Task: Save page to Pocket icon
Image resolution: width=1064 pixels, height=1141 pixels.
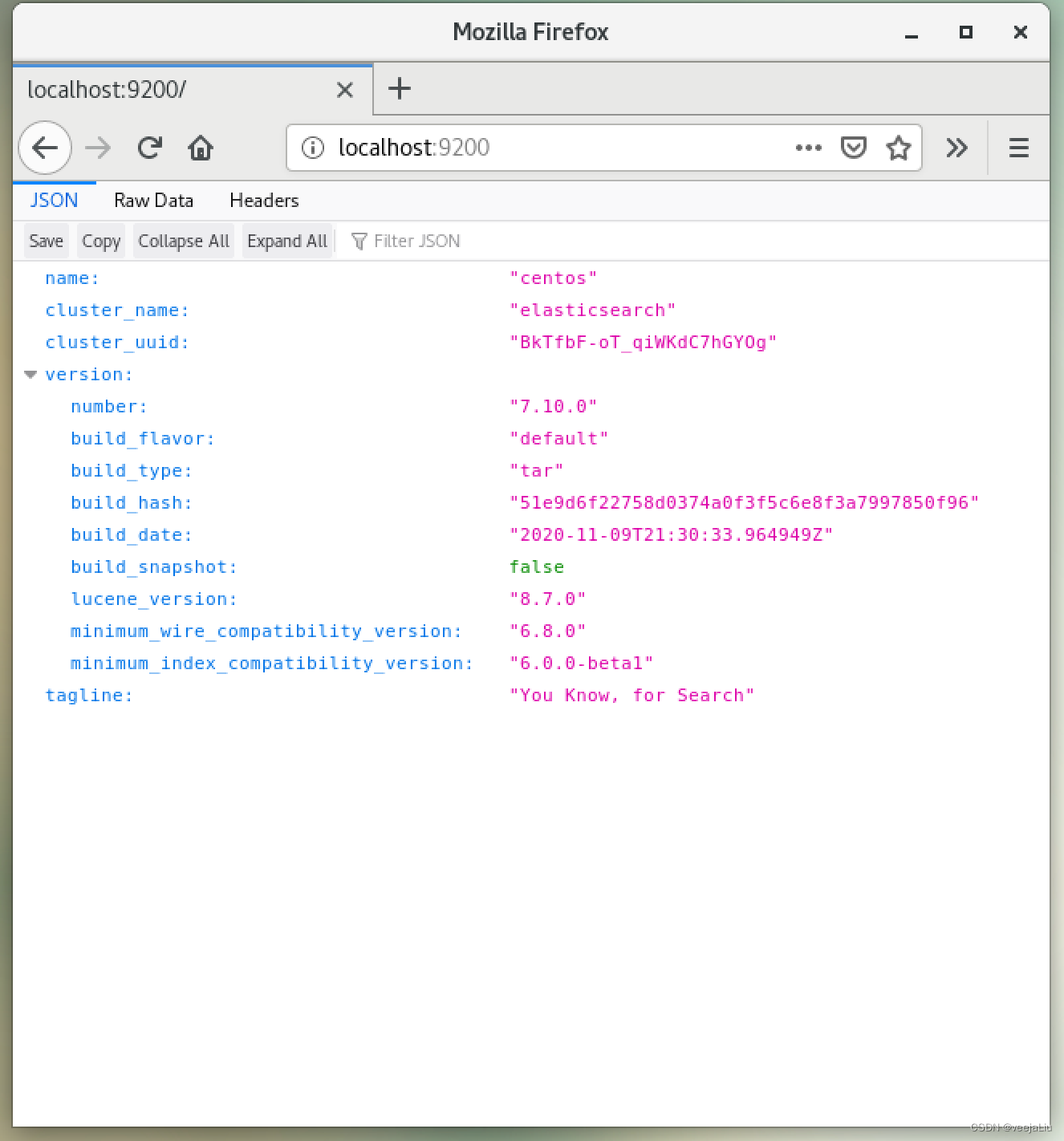Action: pos(853,148)
